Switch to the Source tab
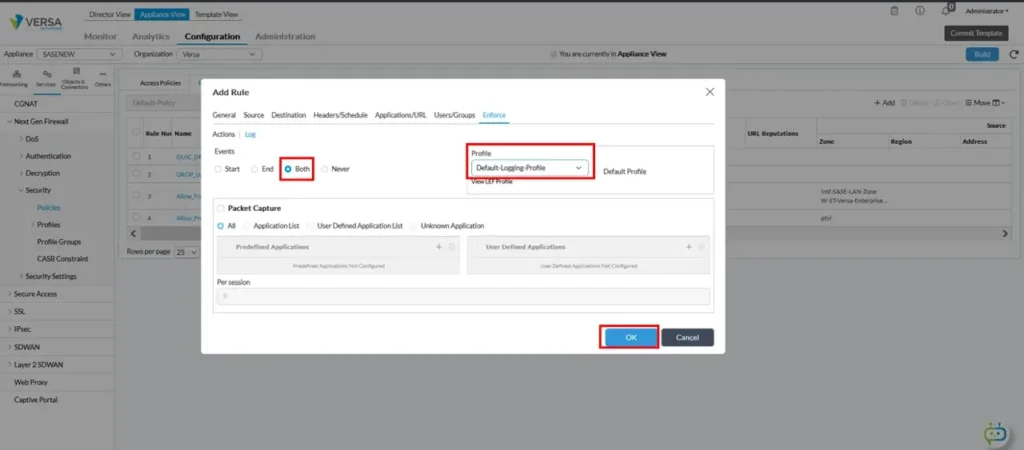Viewport: 1024px width, 450px height. (x=254, y=115)
